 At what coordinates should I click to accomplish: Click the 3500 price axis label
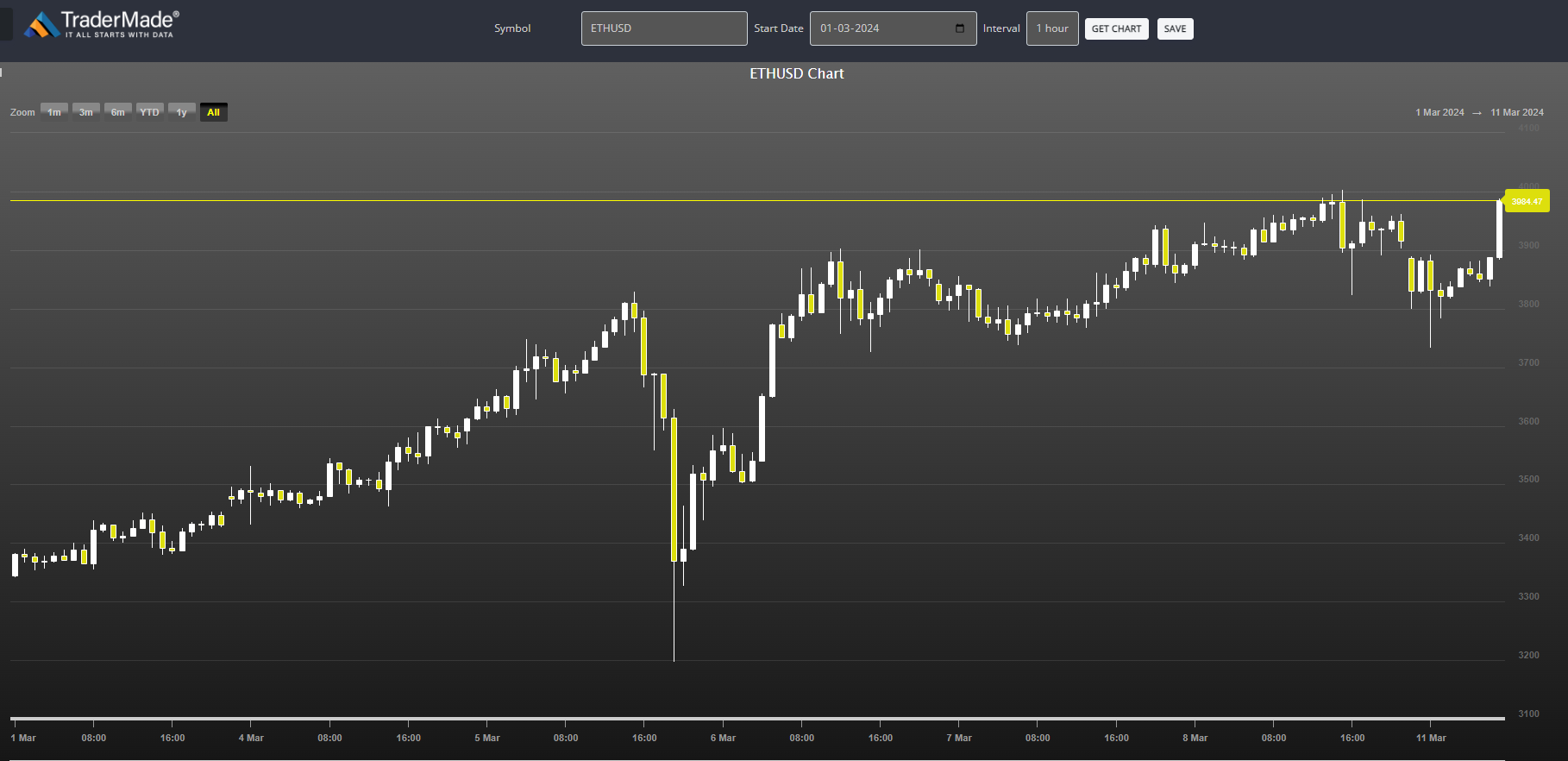(1528, 479)
